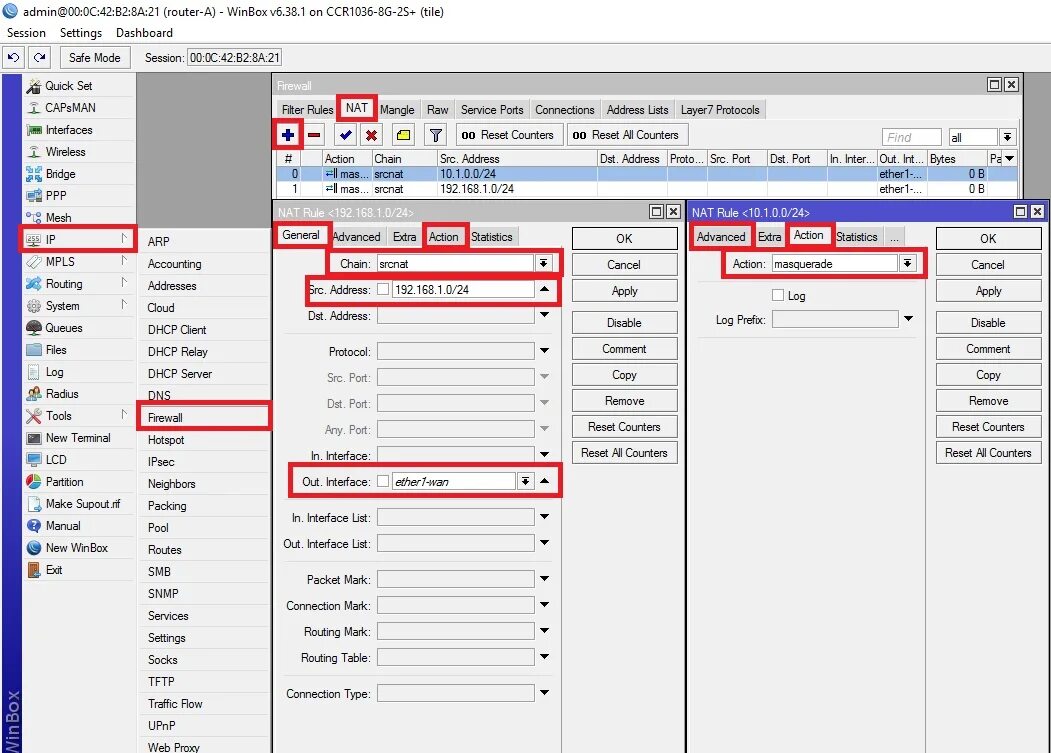The height and width of the screenshot is (753, 1051).
Task: Open Manual from the sidebar
Action: point(63,526)
